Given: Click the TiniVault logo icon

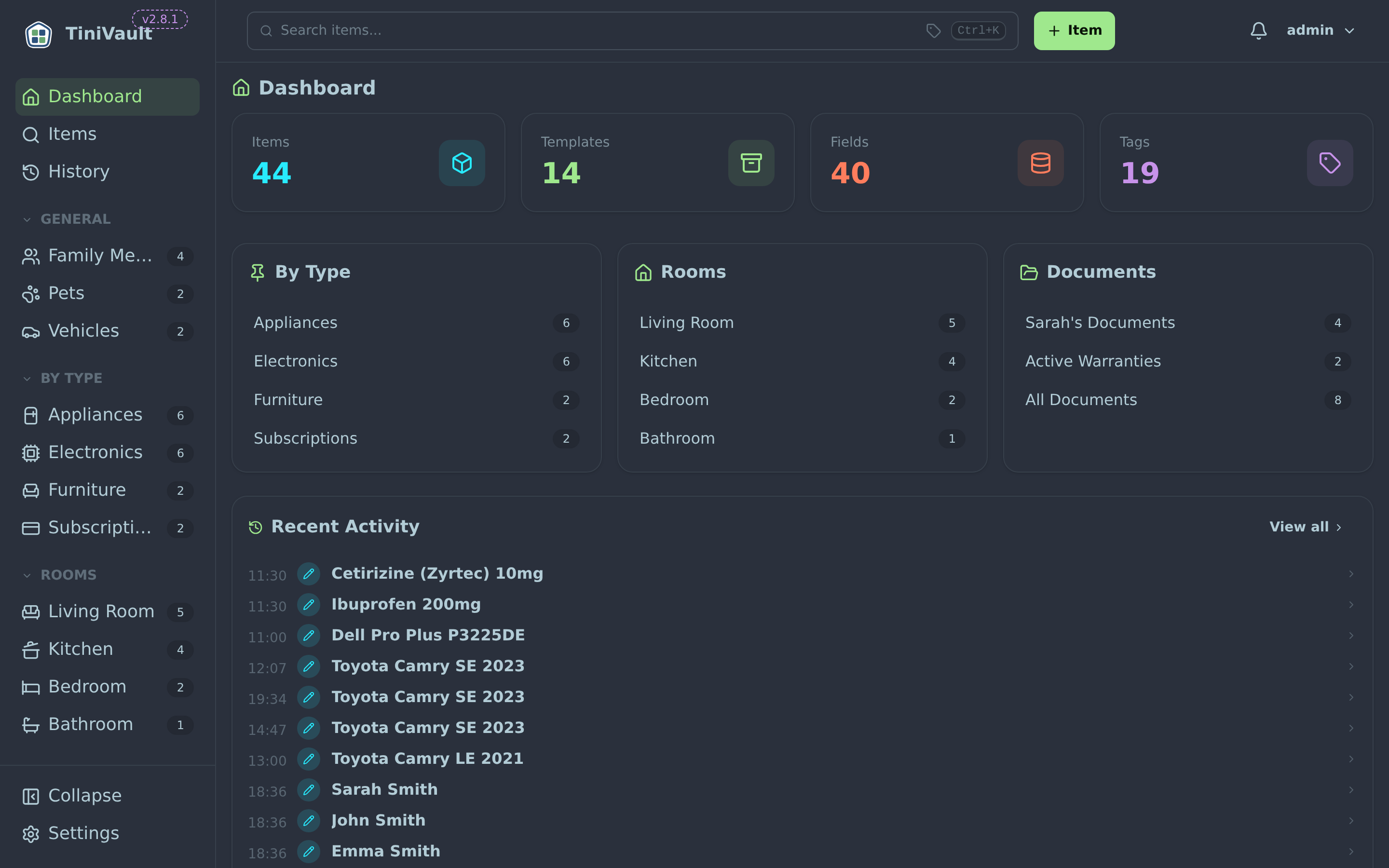Looking at the screenshot, I should (39, 34).
